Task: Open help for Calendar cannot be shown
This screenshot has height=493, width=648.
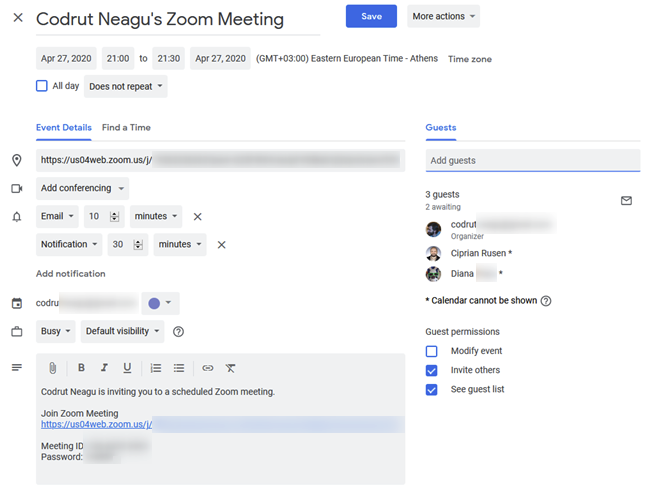Action: (x=546, y=301)
